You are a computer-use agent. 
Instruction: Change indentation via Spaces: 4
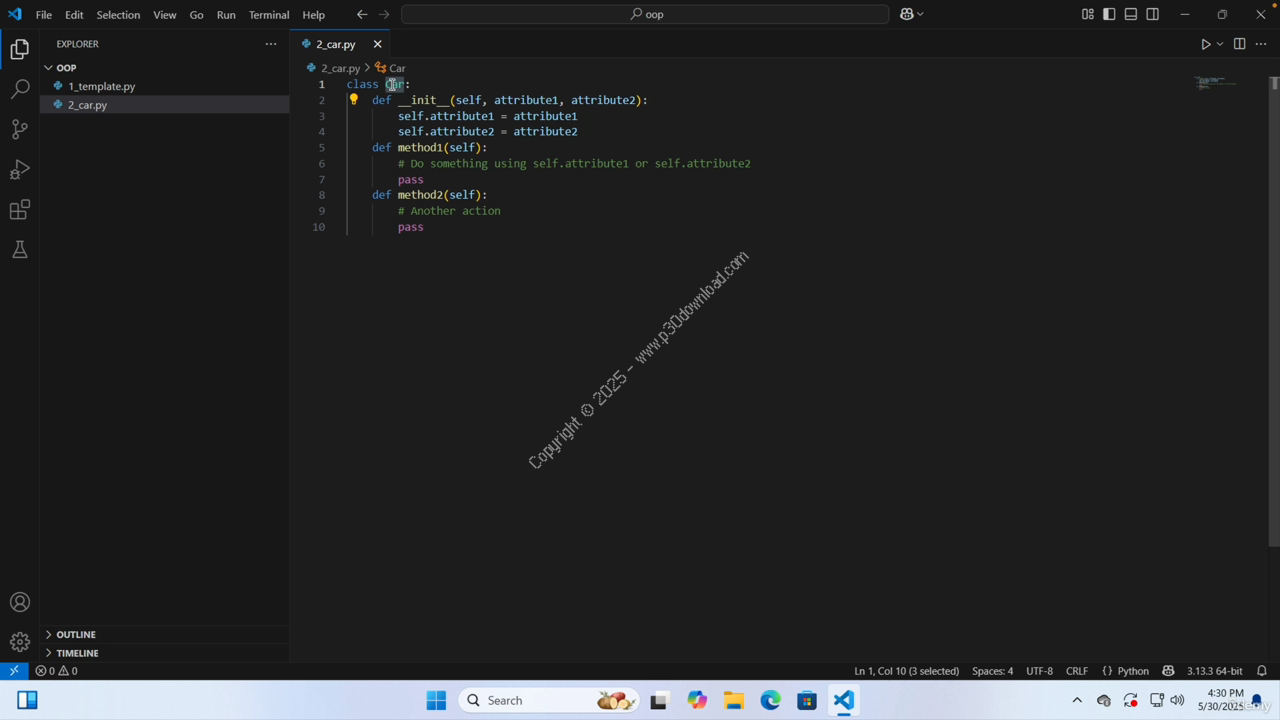(992, 671)
